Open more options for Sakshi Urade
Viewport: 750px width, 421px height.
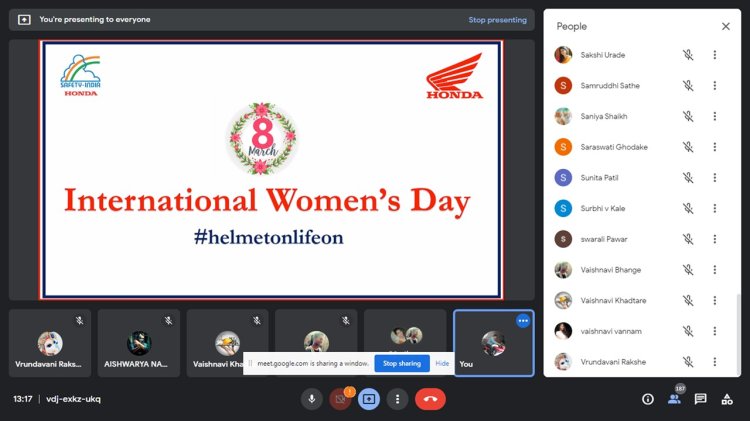[x=715, y=55]
